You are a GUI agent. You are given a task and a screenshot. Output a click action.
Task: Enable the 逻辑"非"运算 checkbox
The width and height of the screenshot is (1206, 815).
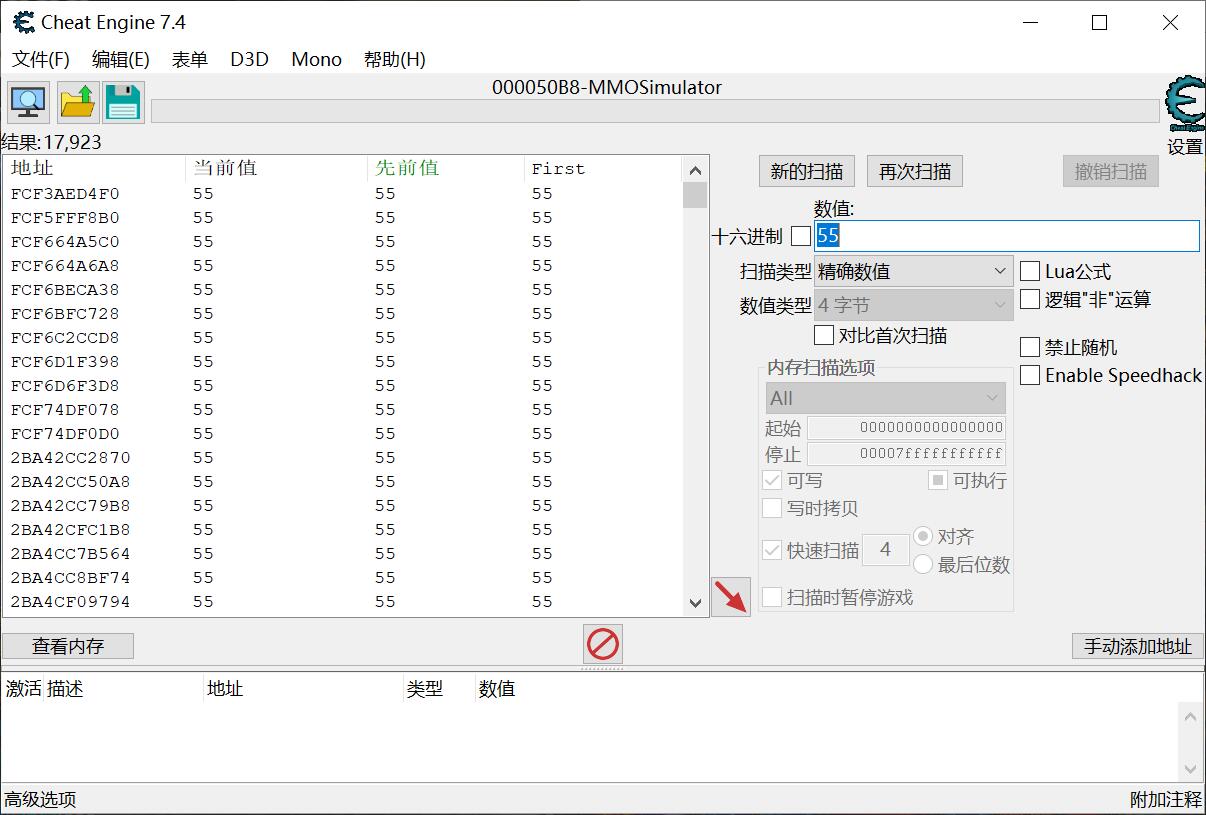(1029, 299)
